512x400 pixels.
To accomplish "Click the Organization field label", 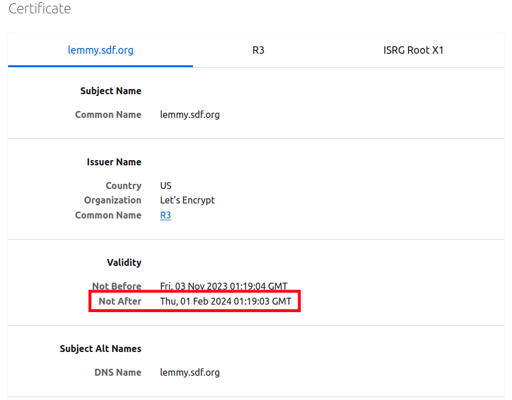I will tap(113, 200).
